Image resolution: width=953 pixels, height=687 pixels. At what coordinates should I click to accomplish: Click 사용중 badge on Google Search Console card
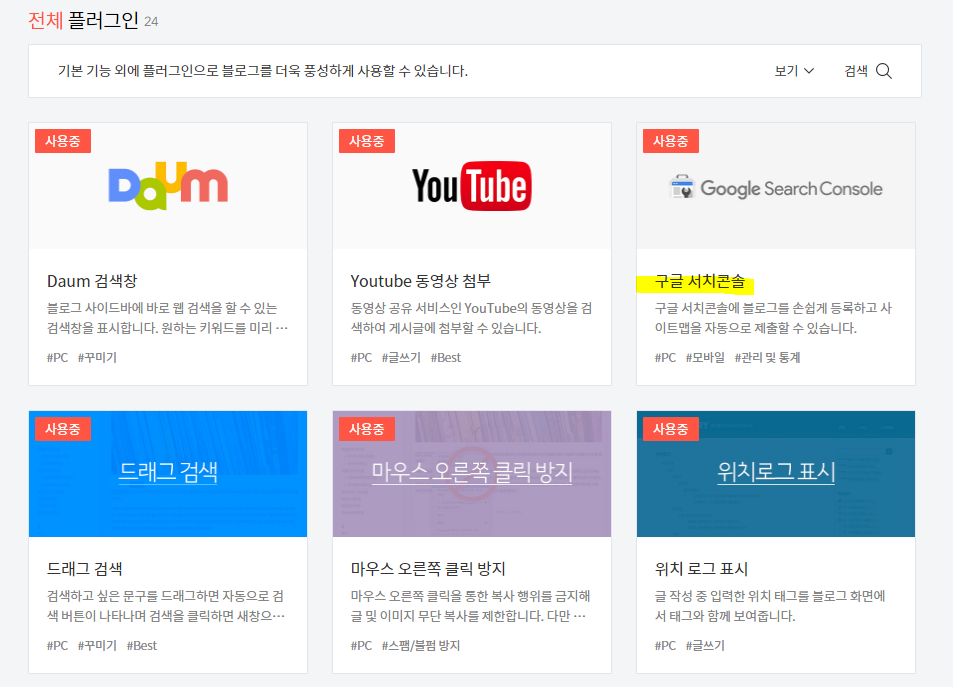click(670, 141)
